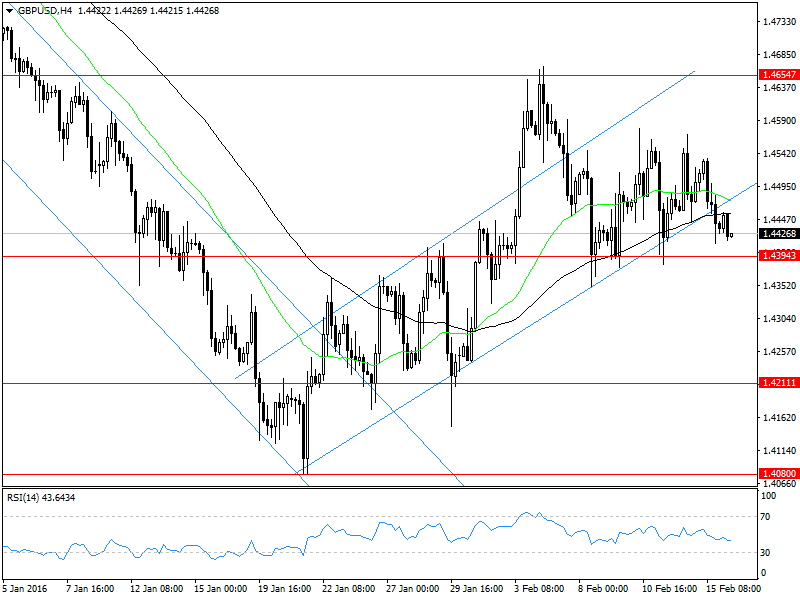Click the RSI(14) 43.6434 indicator label
The height and width of the screenshot is (600, 800).
click(41, 497)
